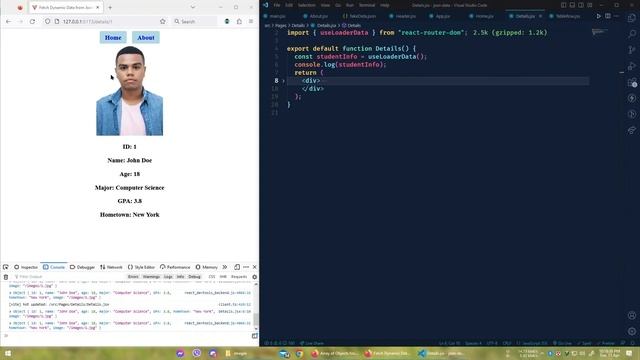
Task: Toggle the Debug console filter
Action: tap(195, 277)
